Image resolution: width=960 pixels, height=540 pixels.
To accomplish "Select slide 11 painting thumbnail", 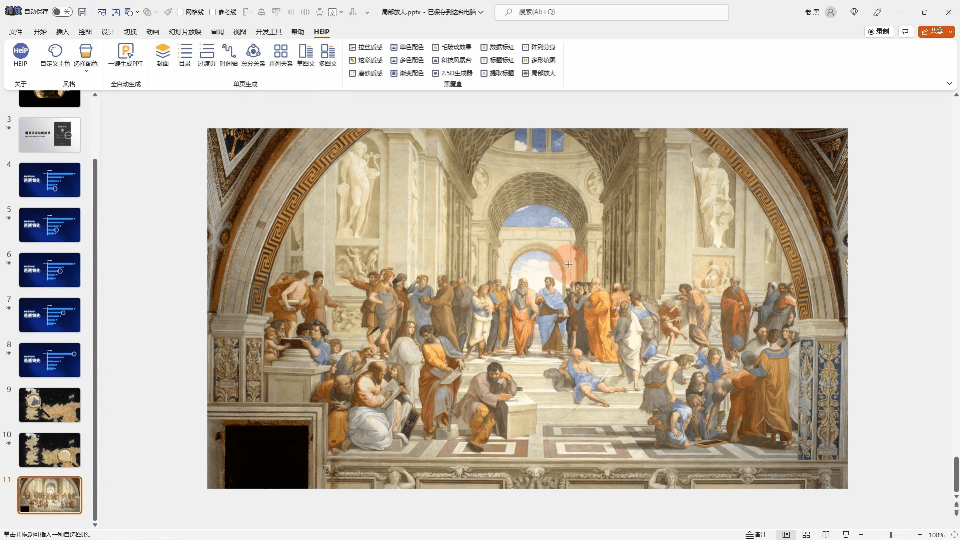I will point(50,495).
